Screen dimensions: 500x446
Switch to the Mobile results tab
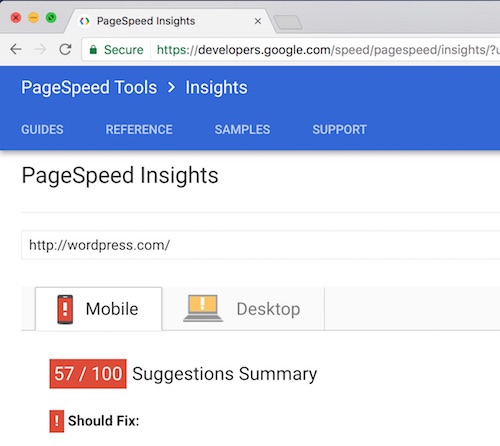(x=98, y=309)
